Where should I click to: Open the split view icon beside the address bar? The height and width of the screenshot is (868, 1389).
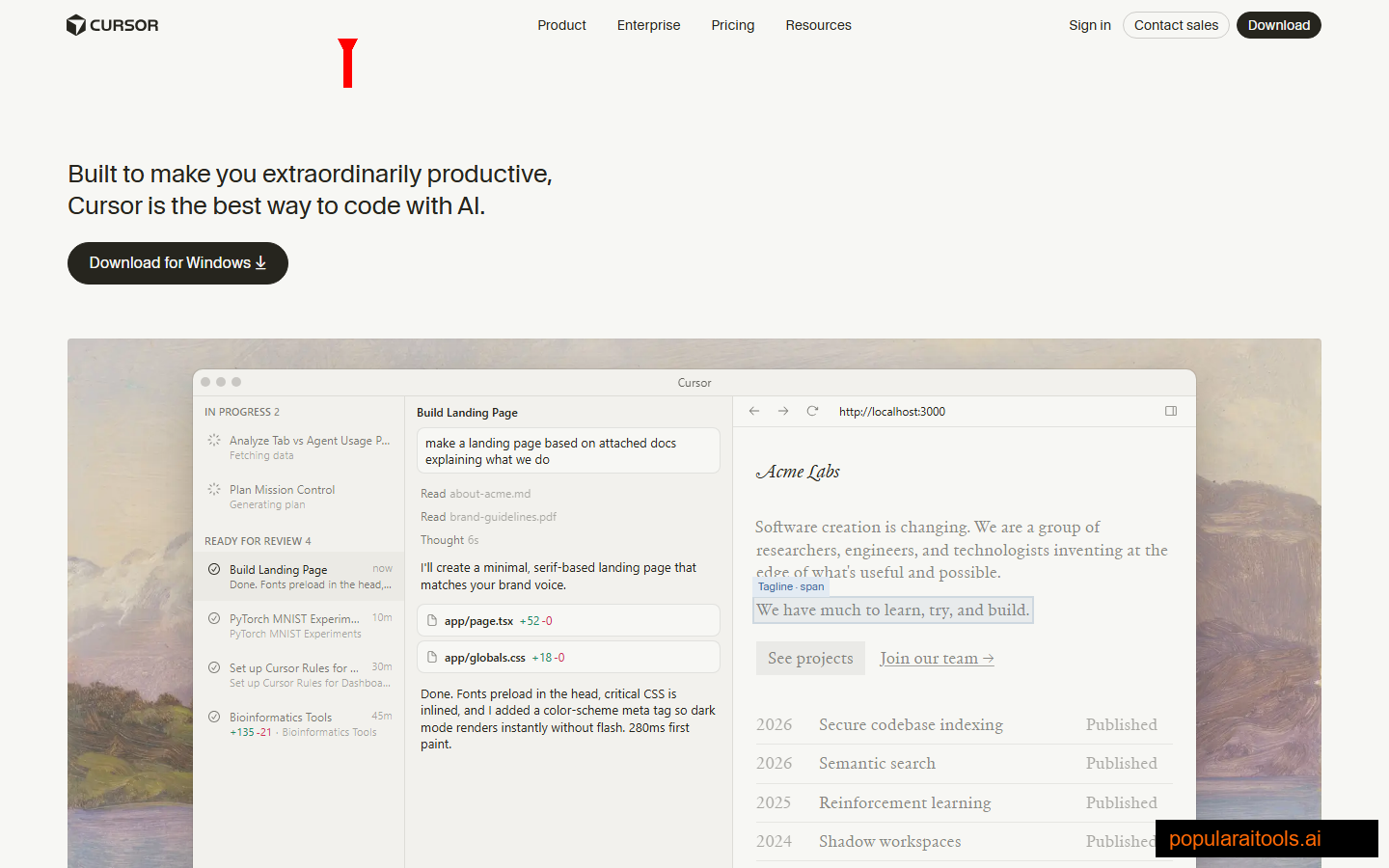[x=1171, y=411]
